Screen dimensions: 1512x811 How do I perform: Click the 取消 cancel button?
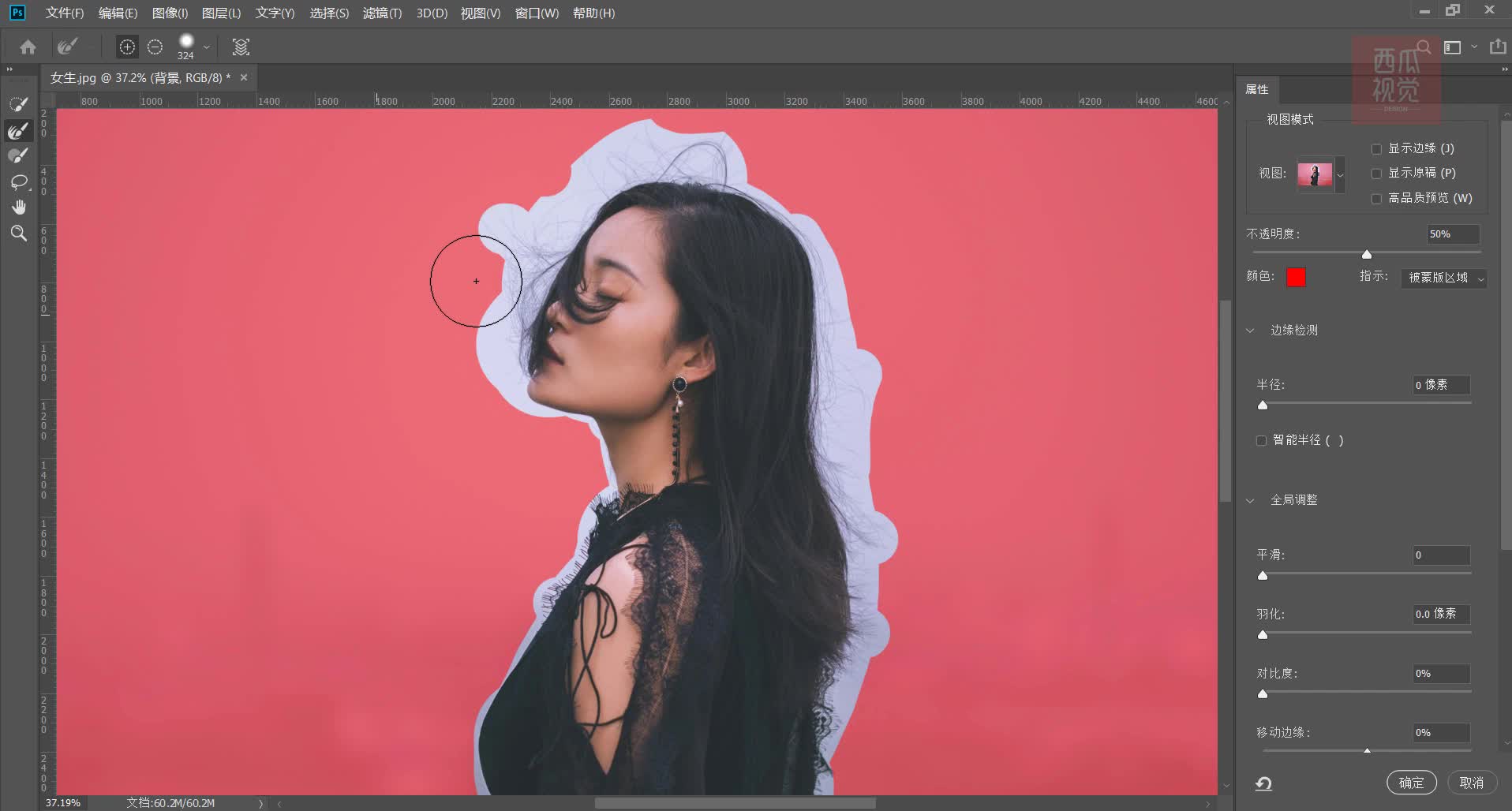(1471, 783)
